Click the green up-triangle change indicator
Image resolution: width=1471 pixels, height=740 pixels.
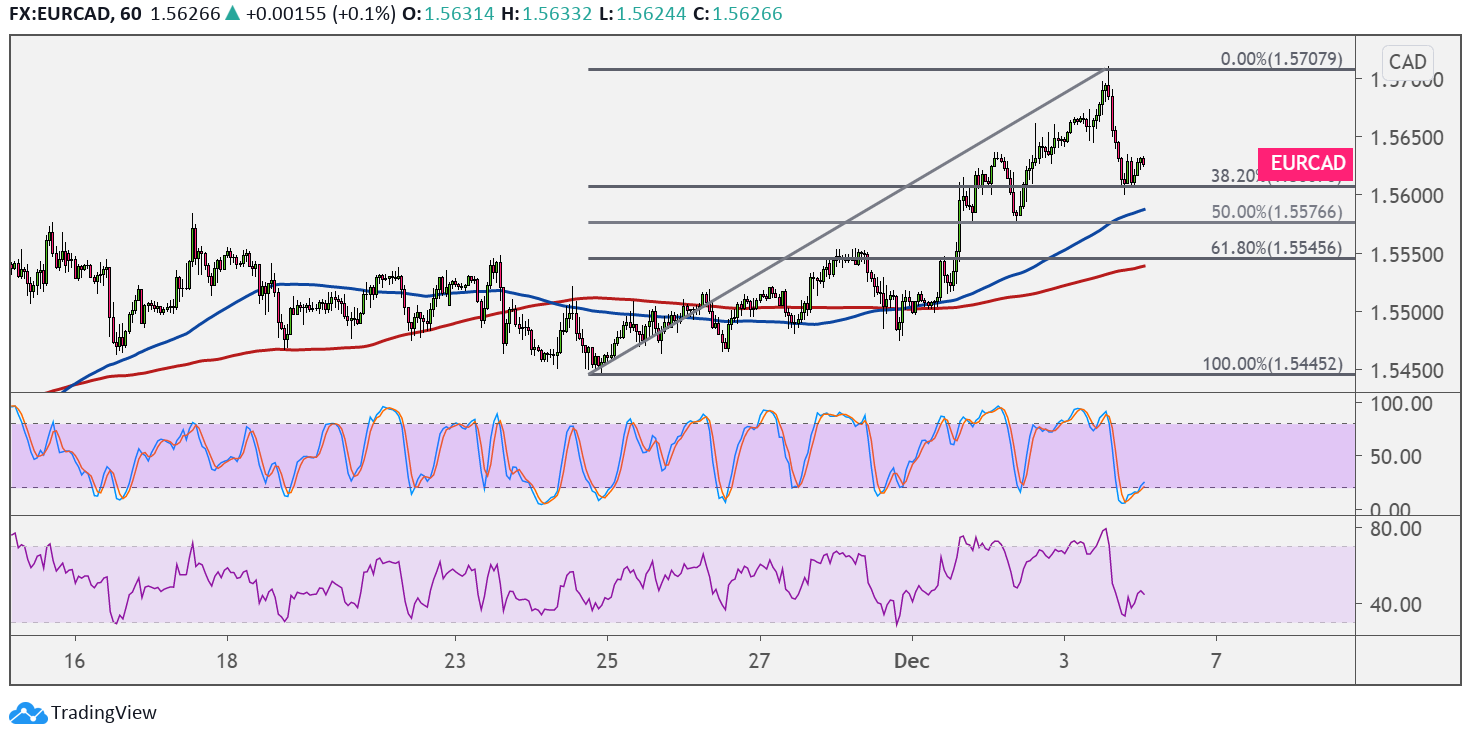pos(233,14)
